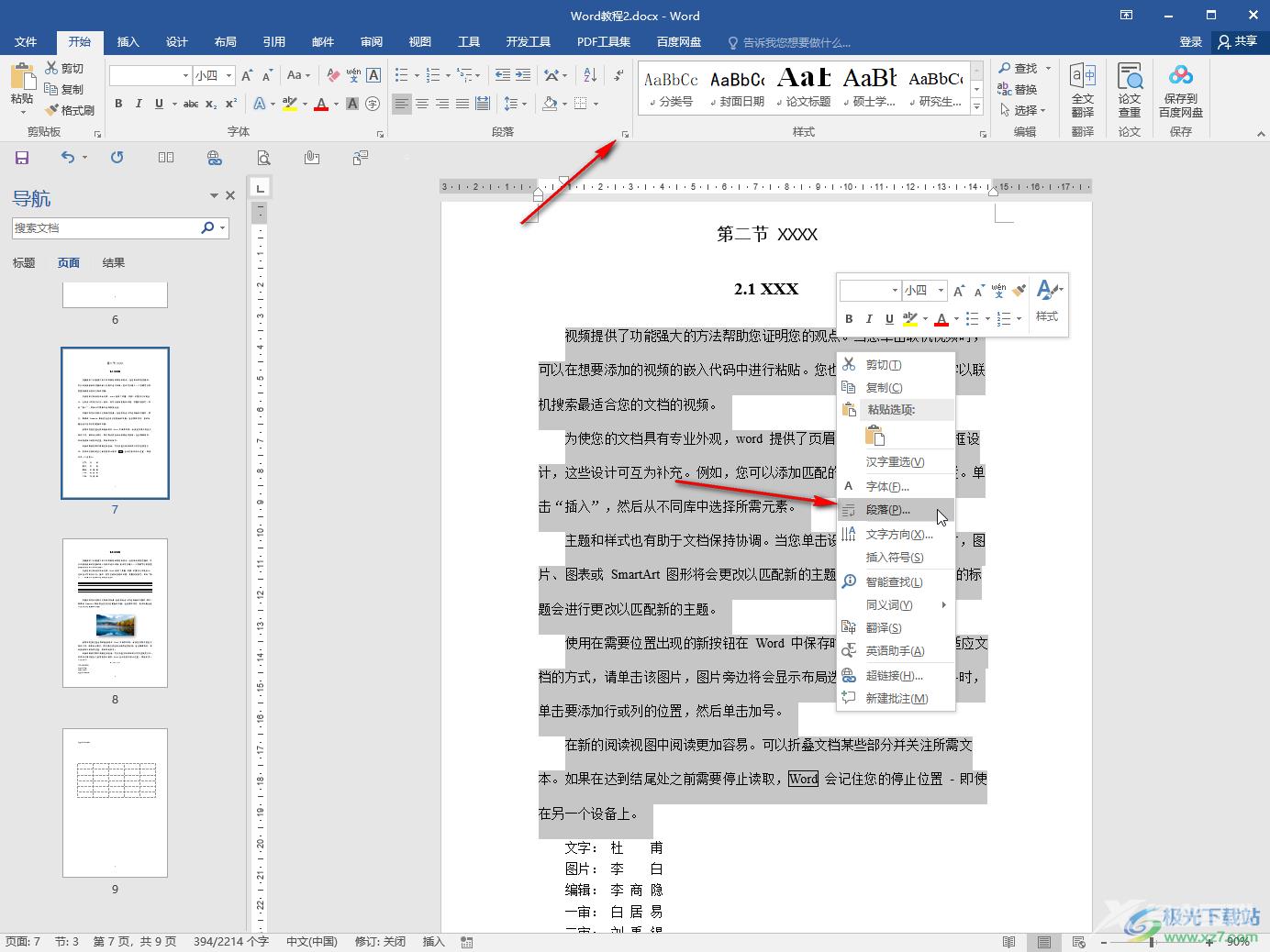Switch to 标题 tab in navigation pane
The height and width of the screenshot is (952, 1270).
[x=24, y=263]
